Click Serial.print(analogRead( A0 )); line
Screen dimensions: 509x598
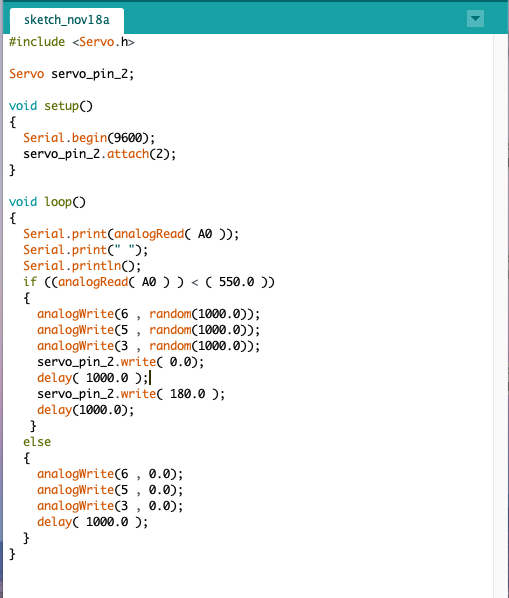pos(131,234)
